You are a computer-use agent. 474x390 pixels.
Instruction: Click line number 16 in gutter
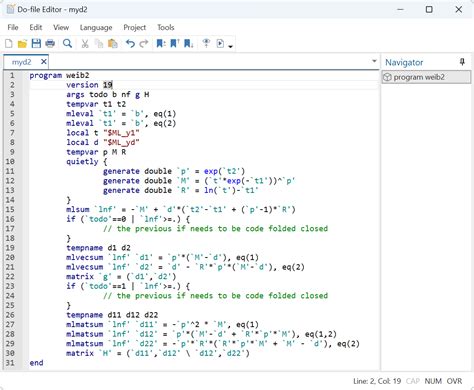pos(10,219)
